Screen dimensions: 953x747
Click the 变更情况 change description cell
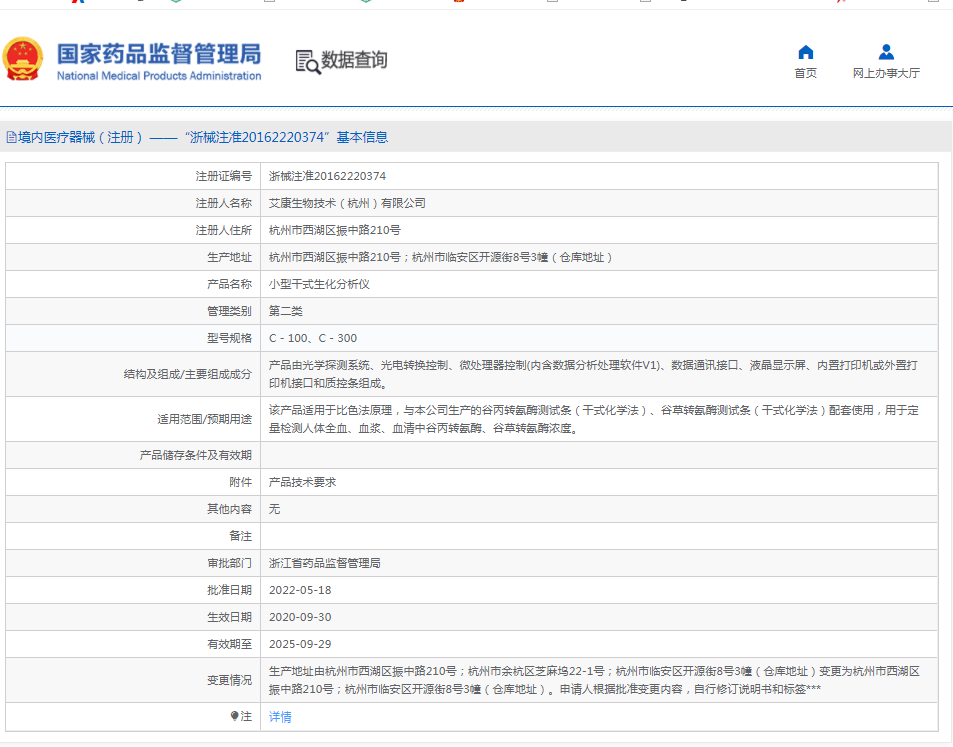600,678
